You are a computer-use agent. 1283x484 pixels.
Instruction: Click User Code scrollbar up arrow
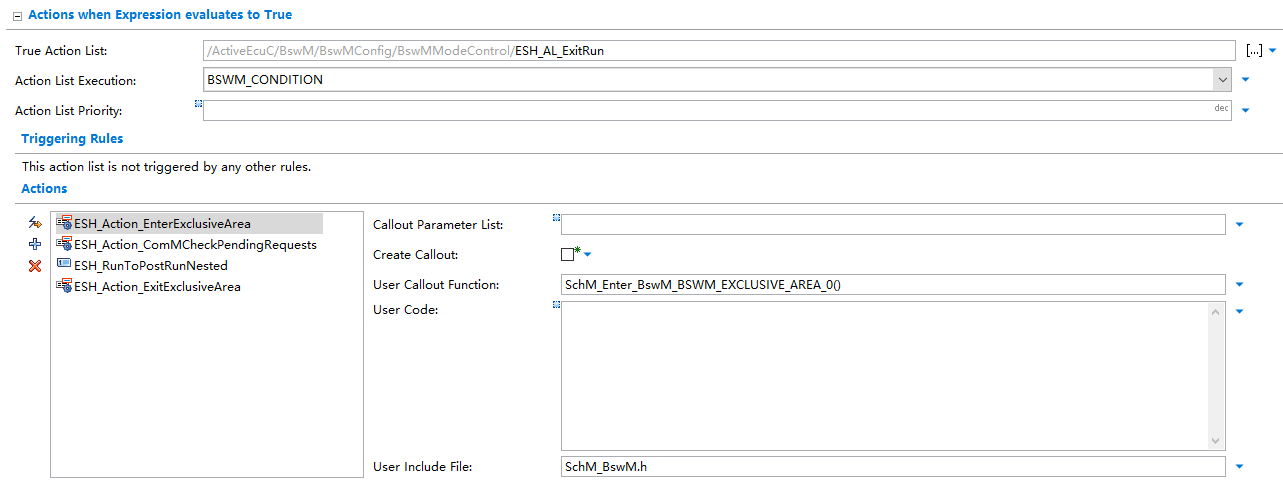click(1217, 311)
